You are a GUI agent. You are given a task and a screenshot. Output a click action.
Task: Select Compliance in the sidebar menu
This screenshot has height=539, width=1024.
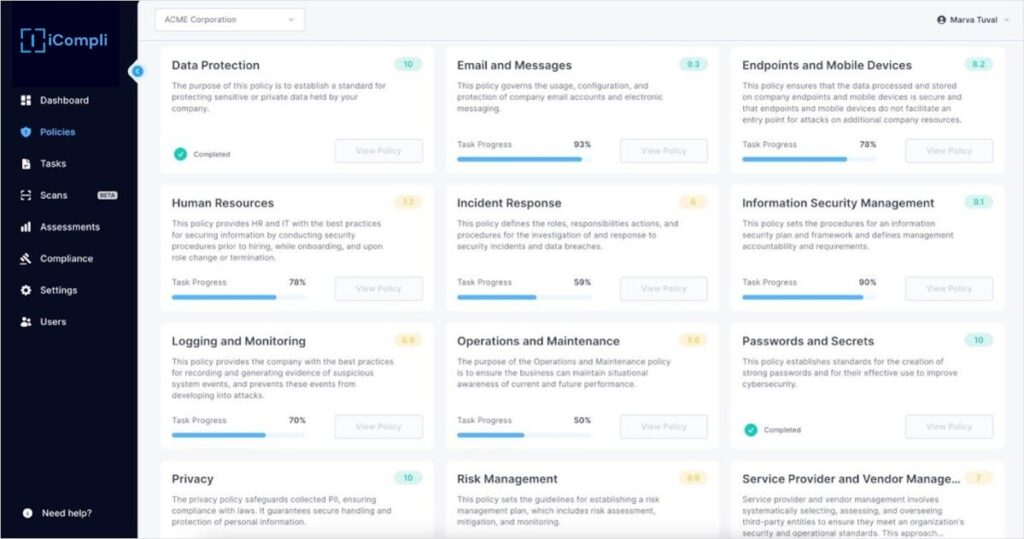click(x=66, y=259)
